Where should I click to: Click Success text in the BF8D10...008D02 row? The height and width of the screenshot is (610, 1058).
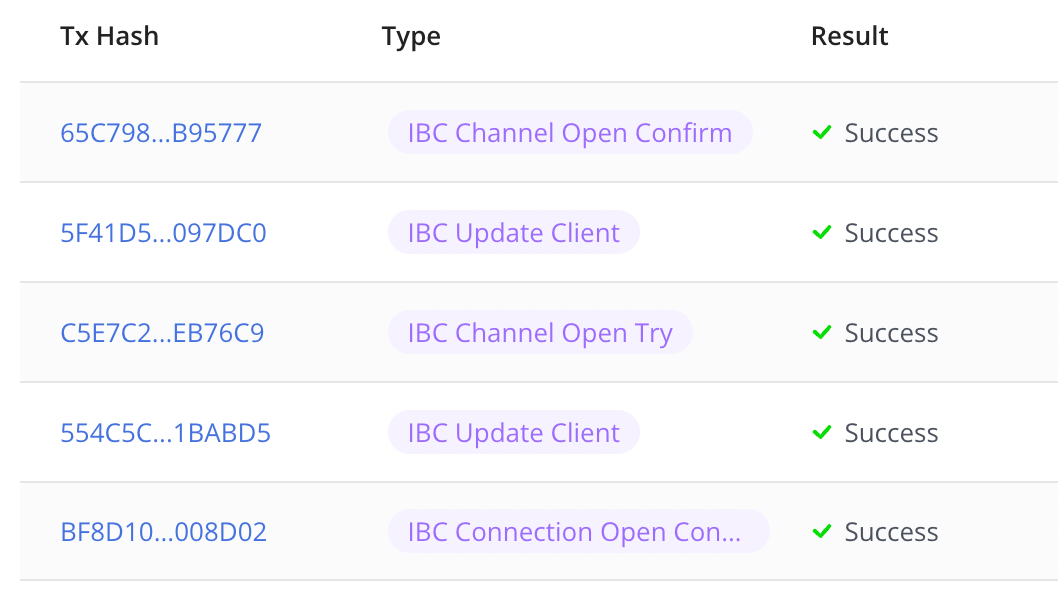(x=891, y=532)
